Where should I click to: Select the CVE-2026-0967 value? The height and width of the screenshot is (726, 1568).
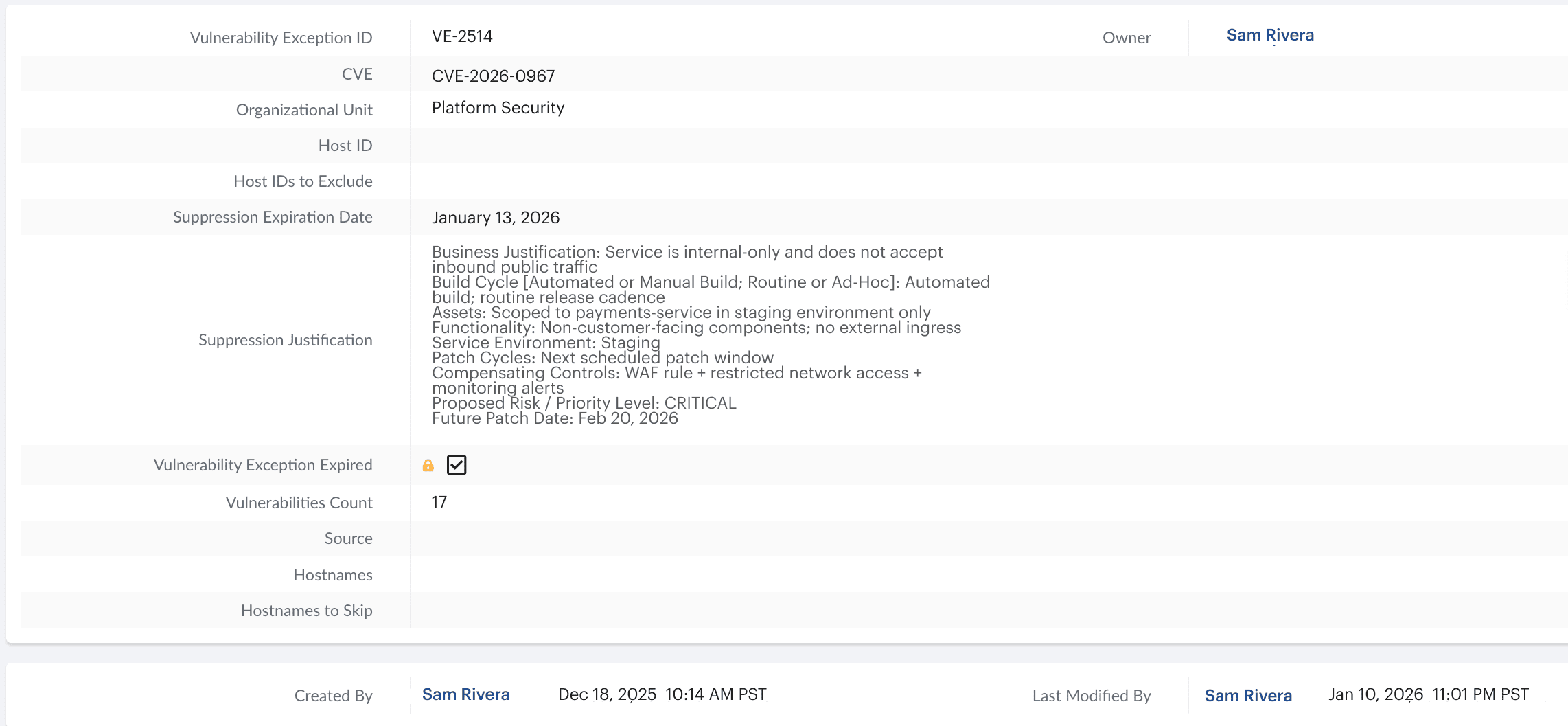[494, 76]
